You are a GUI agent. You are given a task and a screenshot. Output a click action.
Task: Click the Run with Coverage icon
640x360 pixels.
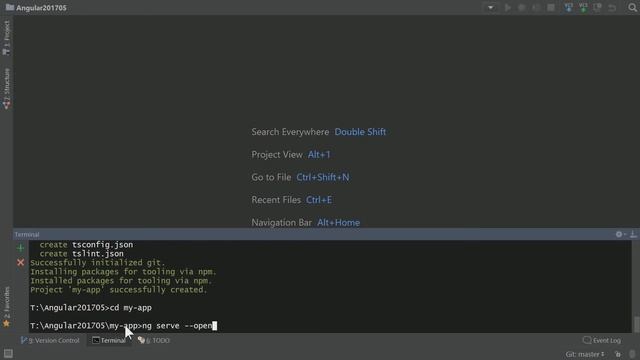pyautogui.click(x=536, y=7)
